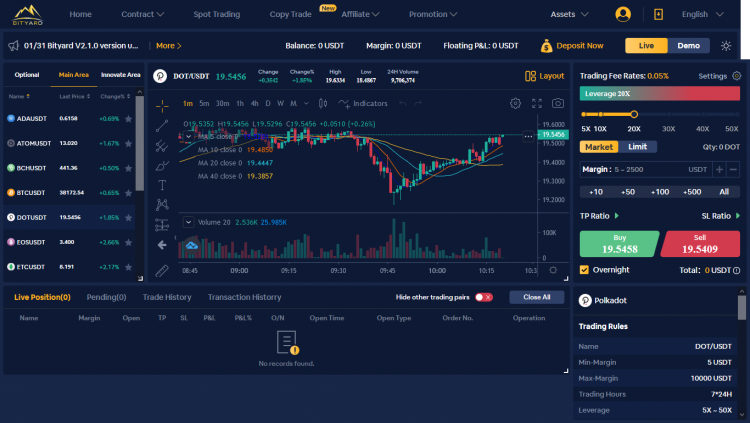The height and width of the screenshot is (423, 750).
Task: Open chart settings gear icon
Action: 515,103
